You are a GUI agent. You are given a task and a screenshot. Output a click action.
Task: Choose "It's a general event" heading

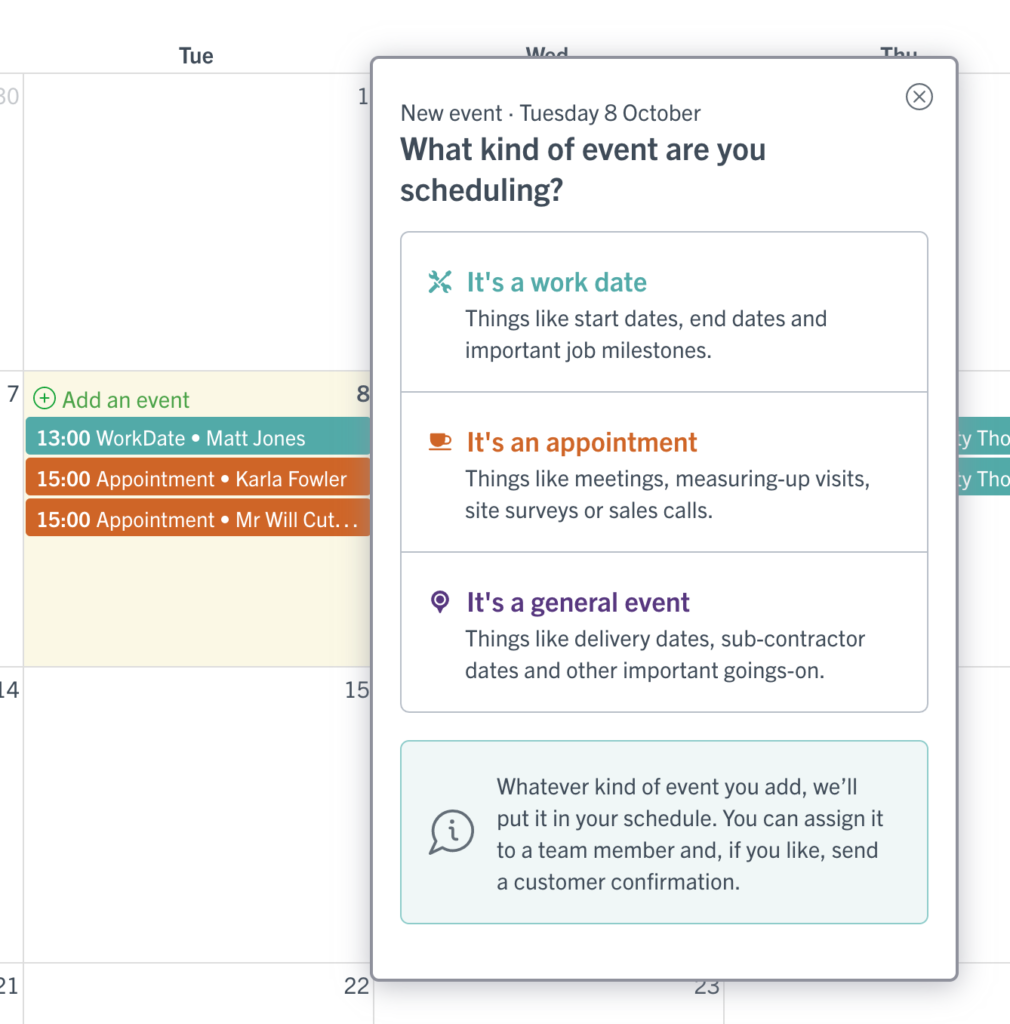(578, 602)
